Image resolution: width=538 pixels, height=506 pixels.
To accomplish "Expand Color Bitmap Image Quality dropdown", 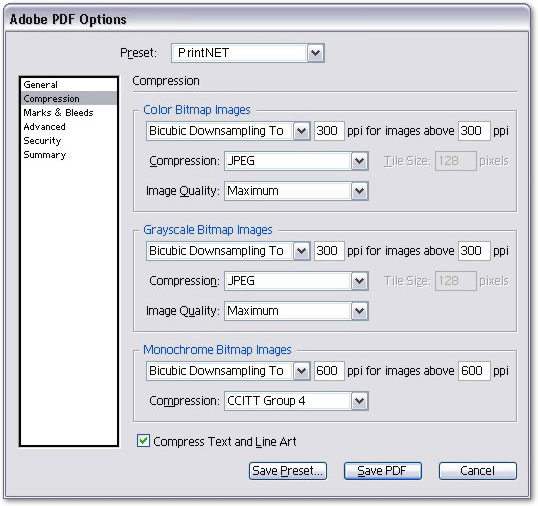I will pyautogui.click(x=296, y=191).
